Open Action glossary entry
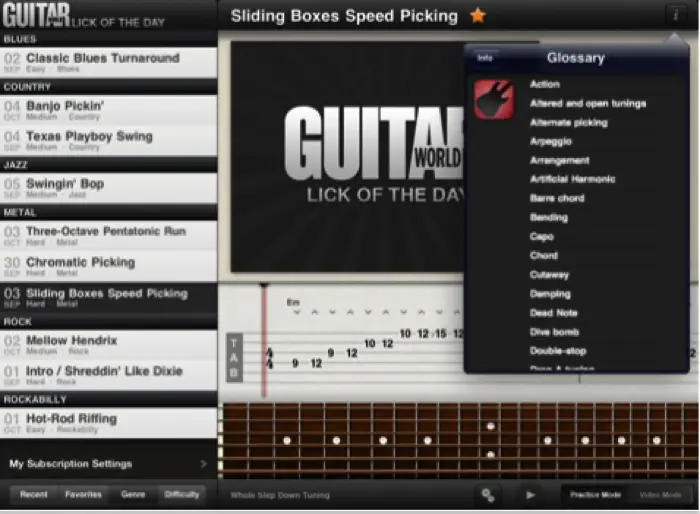The image size is (700, 514). (545, 84)
